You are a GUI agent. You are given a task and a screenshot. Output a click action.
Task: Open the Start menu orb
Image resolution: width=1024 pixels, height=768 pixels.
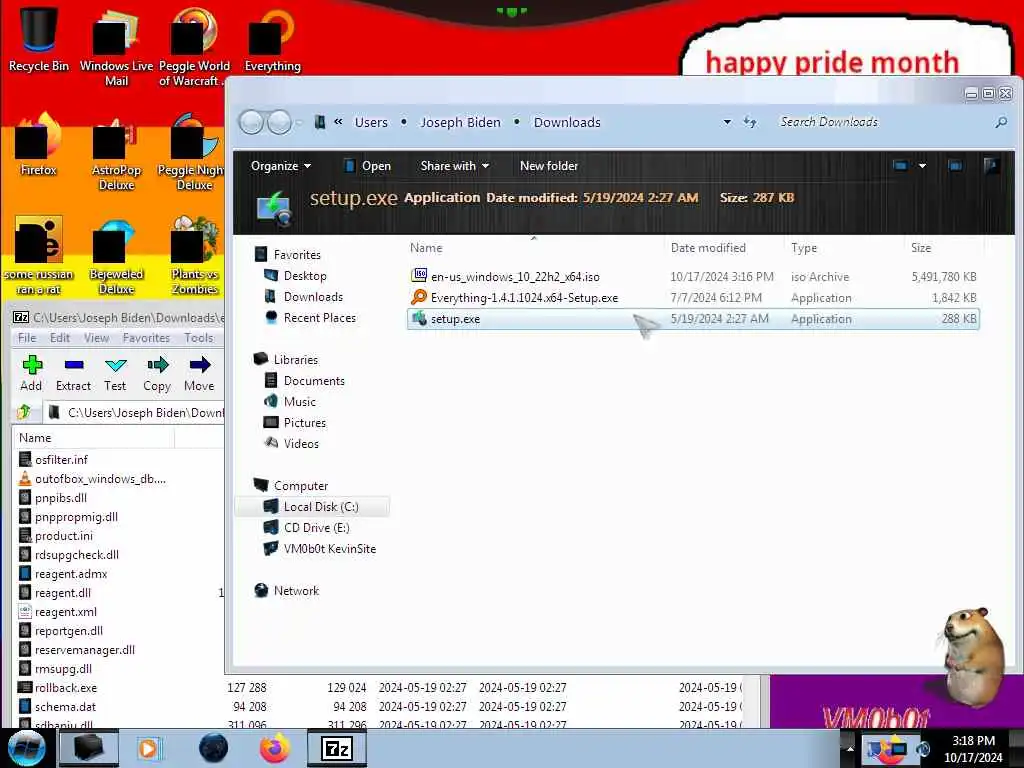click(27, 748)
